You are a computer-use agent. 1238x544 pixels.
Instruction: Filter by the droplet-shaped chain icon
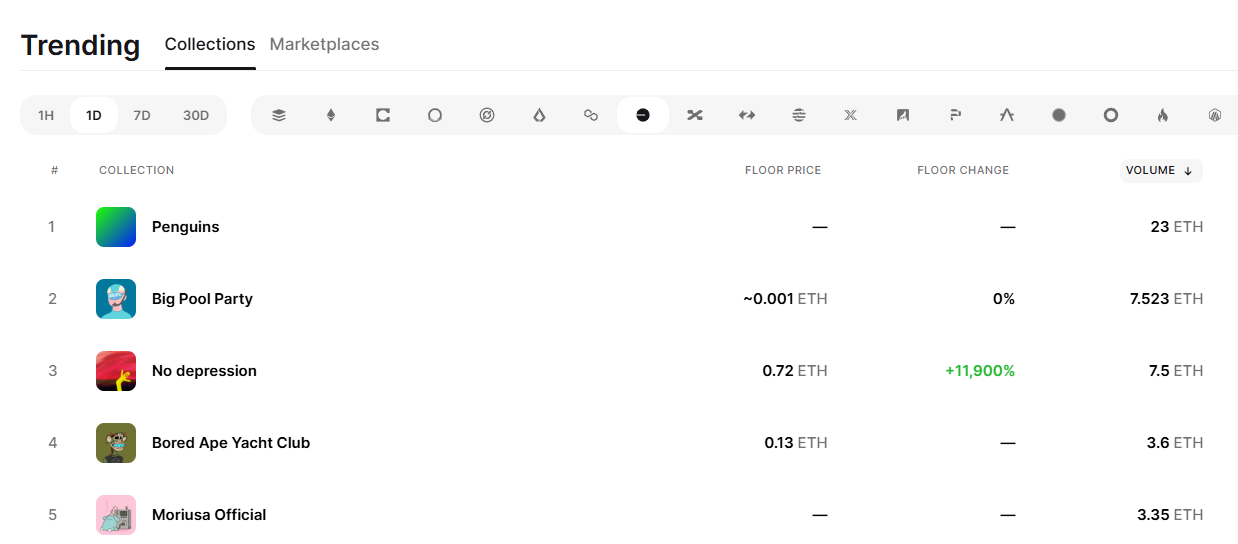[x=539, y=115]
